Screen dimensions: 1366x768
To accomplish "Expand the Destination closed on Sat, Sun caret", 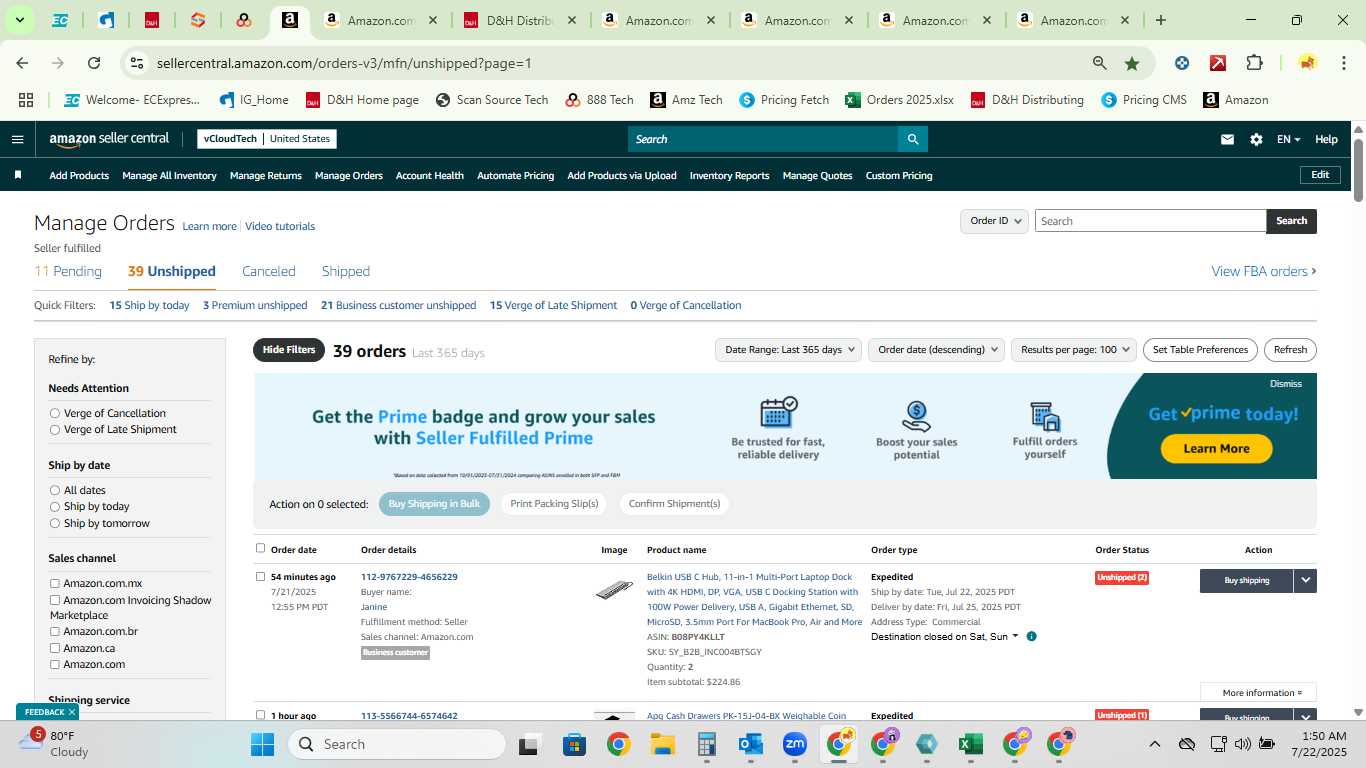I will 1015,636.
